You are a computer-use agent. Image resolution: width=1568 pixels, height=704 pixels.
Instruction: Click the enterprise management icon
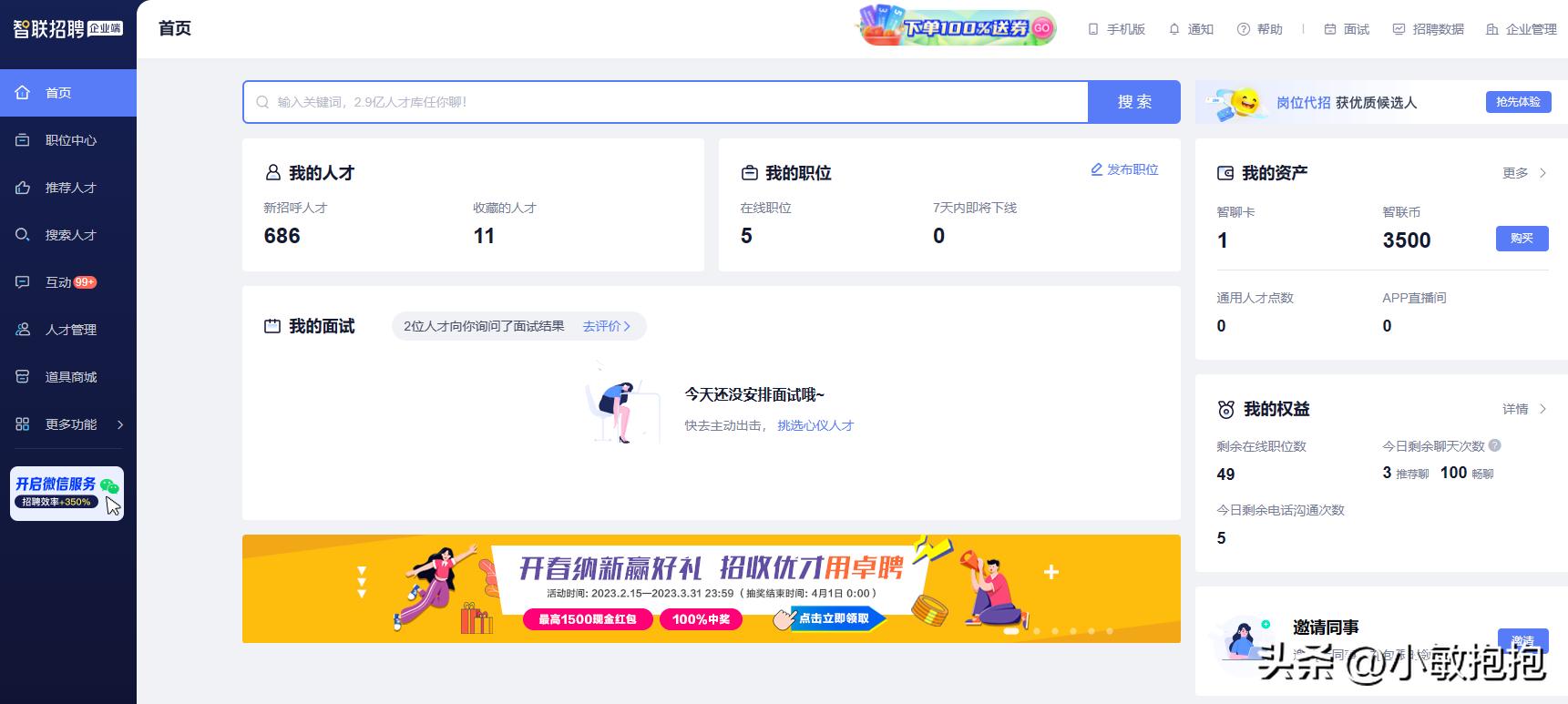[x=1491, y=29]
